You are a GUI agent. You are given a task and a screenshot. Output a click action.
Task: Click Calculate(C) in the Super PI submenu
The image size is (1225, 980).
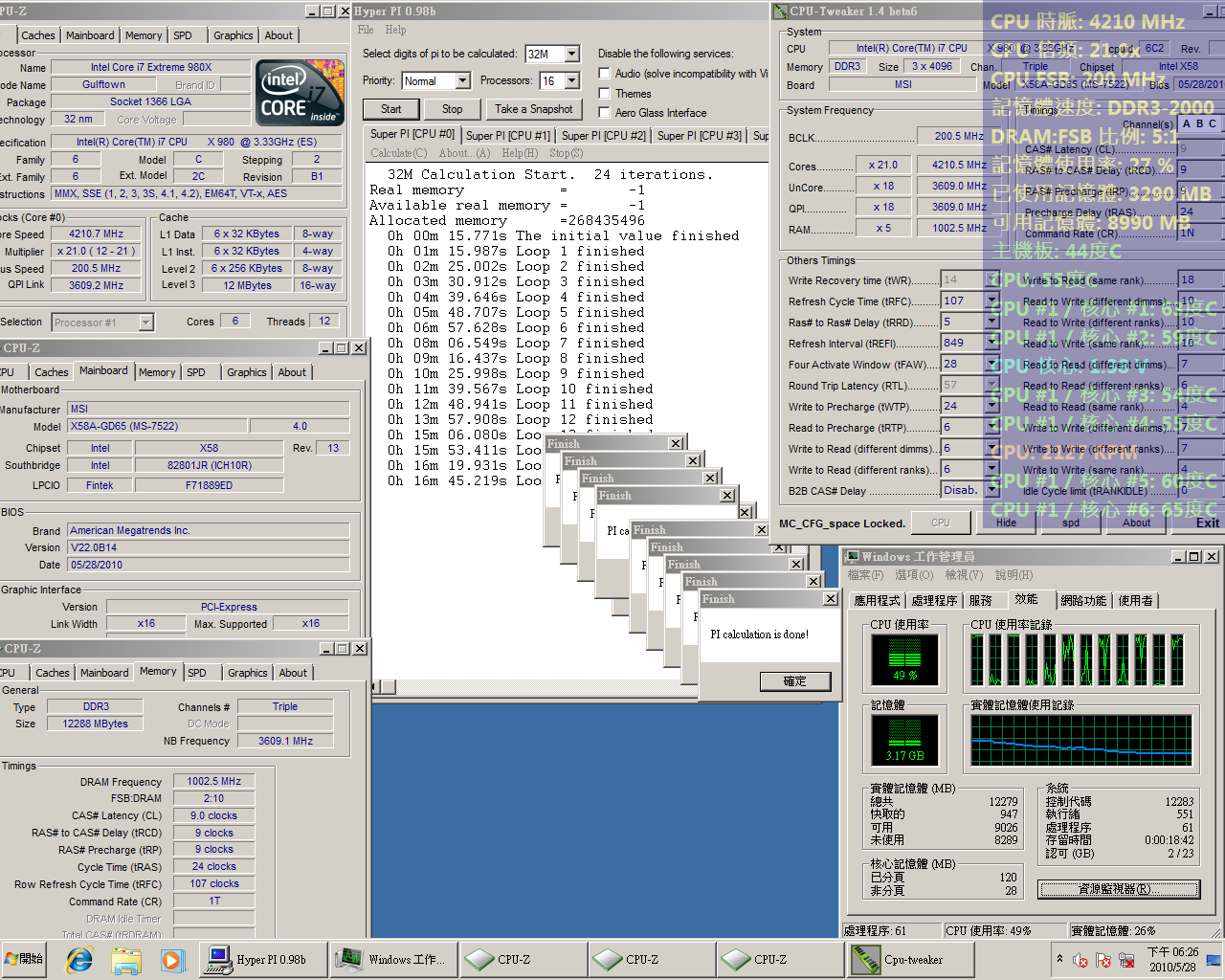pos(398,153)
